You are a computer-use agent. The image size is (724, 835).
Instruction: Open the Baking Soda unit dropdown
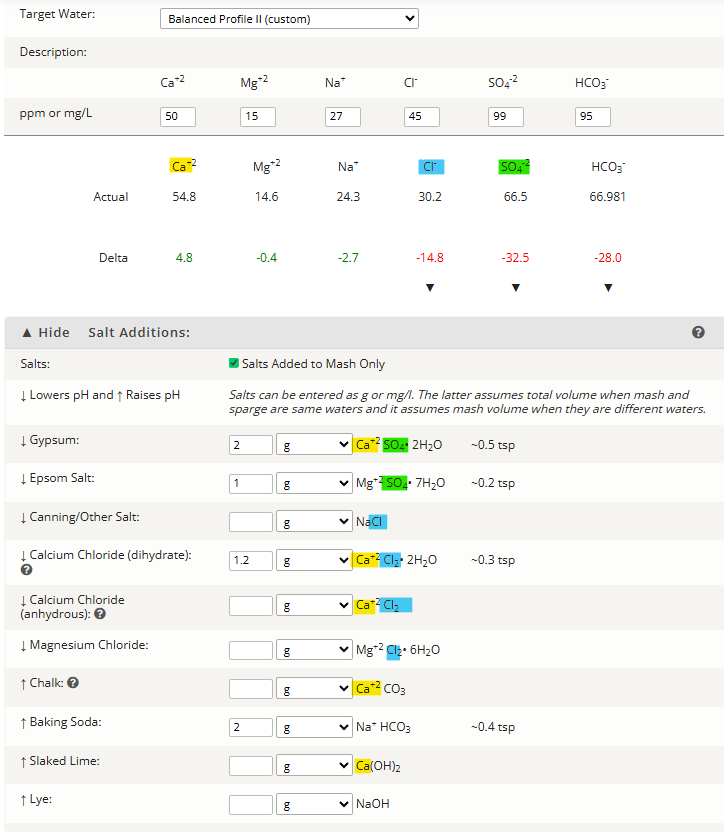(x=314, y=727)
